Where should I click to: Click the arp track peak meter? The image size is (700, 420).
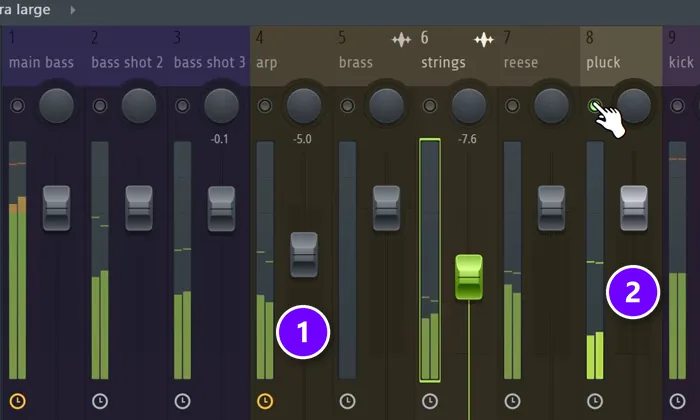[x=265, y=261]
